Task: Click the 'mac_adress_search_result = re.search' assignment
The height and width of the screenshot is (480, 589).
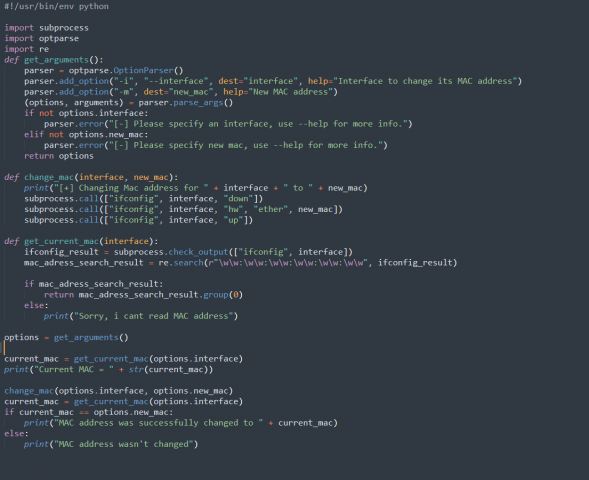Action: tap(240, 263)
